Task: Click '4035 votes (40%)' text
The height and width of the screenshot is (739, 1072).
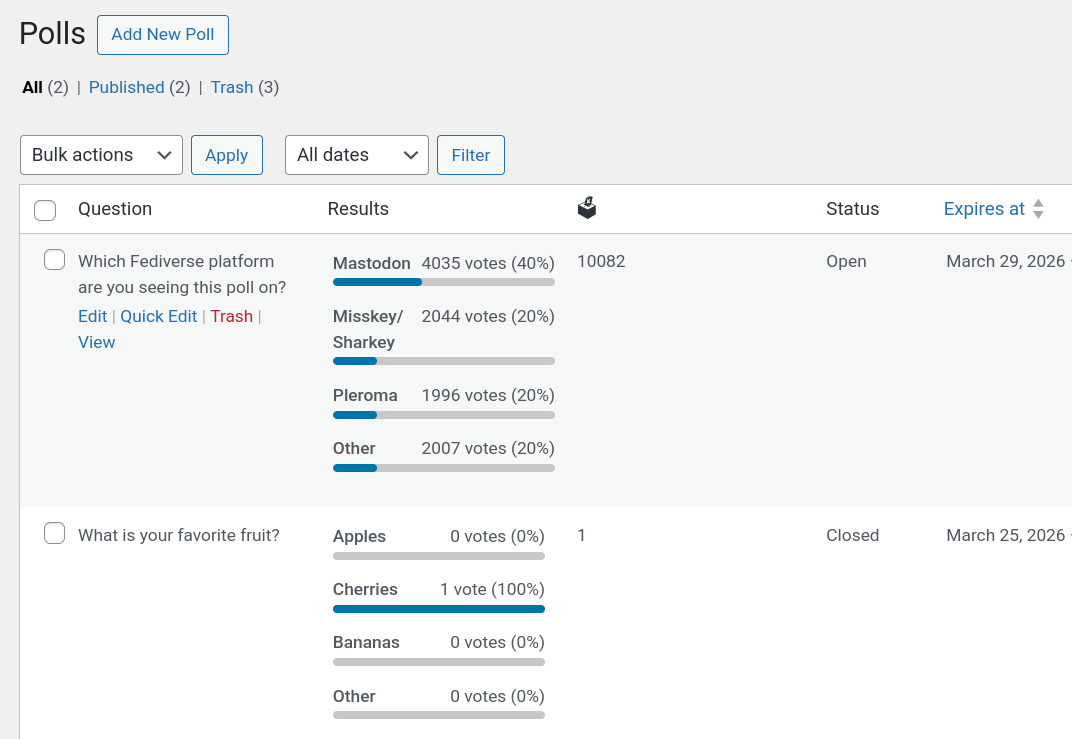Action: point(488,263)
